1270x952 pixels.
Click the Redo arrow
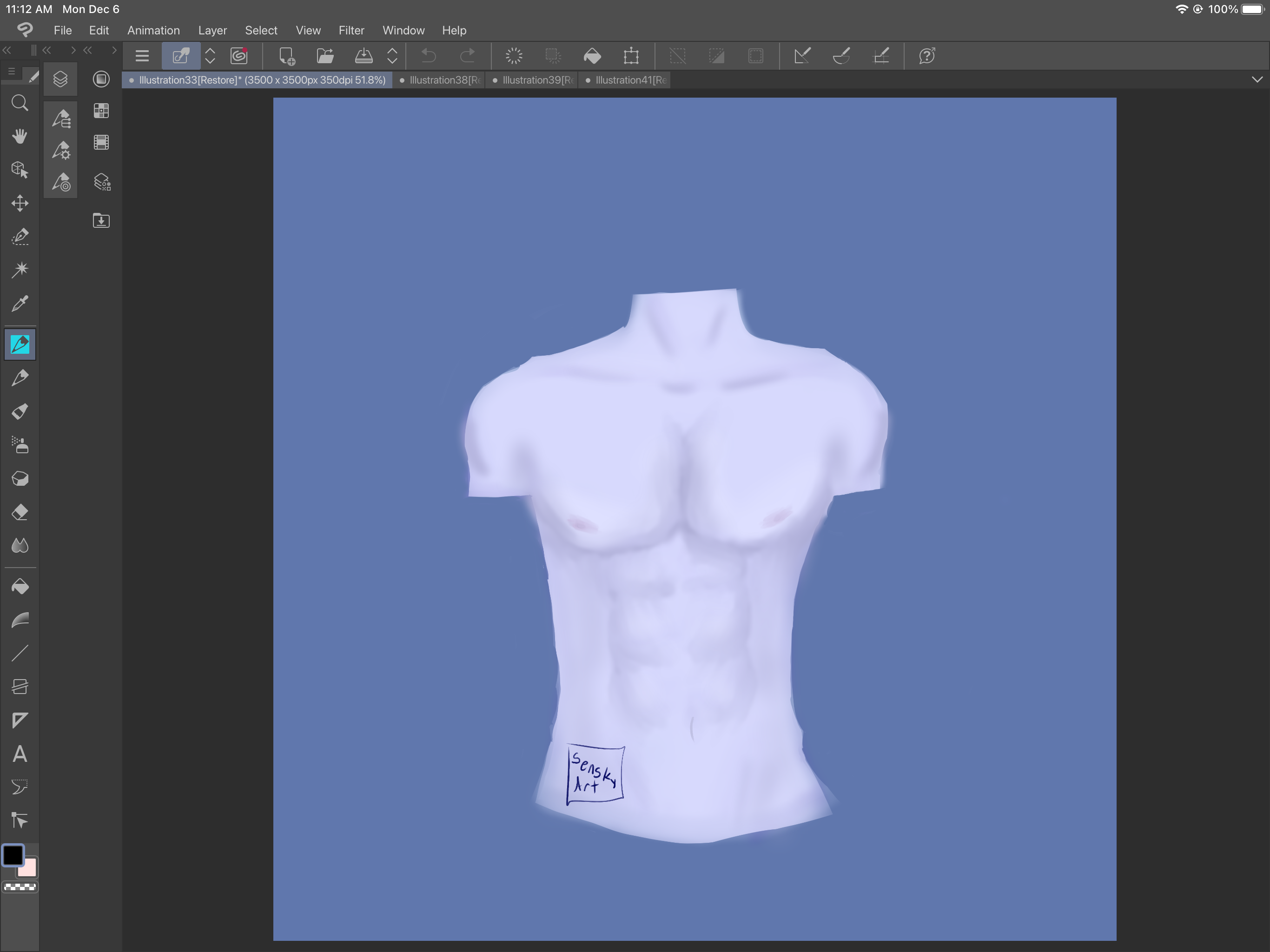468,56
